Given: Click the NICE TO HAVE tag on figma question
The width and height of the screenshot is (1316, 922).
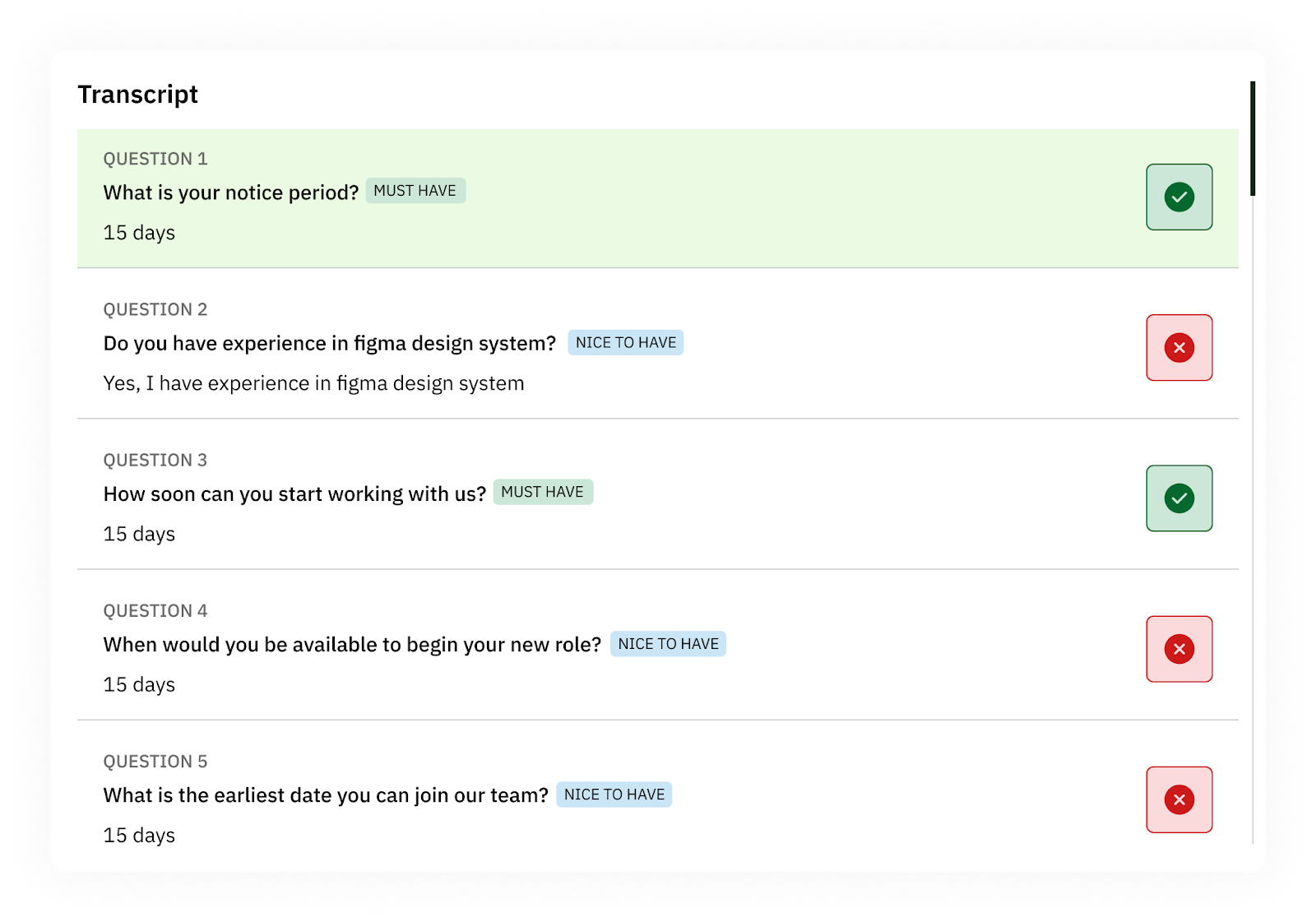Looking at the screenshot, I should [625, 343].
